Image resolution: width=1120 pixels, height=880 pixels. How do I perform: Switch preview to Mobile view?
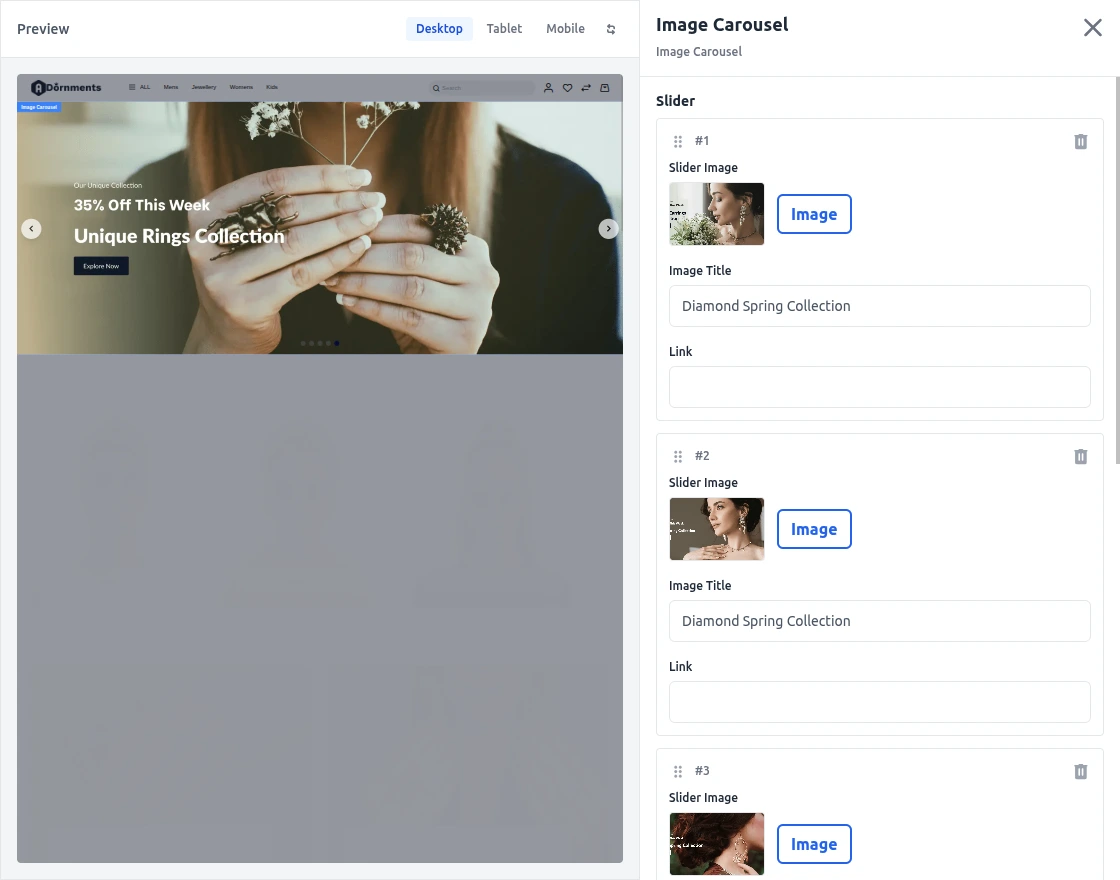(565, 29)
